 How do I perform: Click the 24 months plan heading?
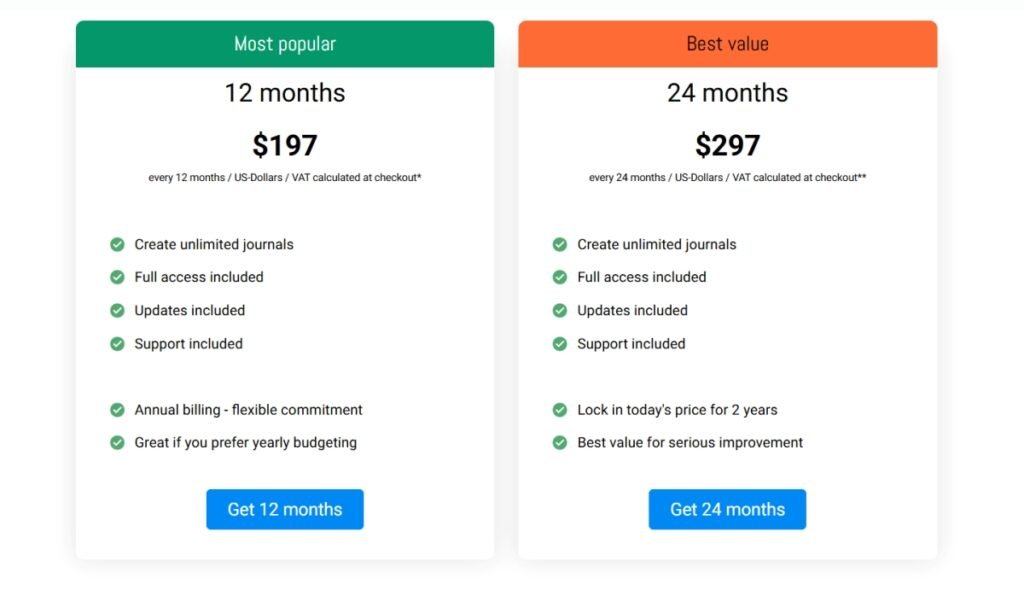727,93
